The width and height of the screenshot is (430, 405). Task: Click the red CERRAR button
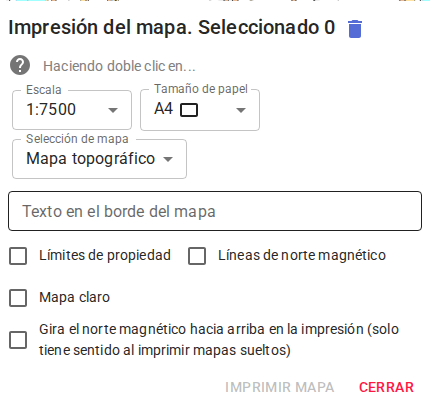click(386, 387)
